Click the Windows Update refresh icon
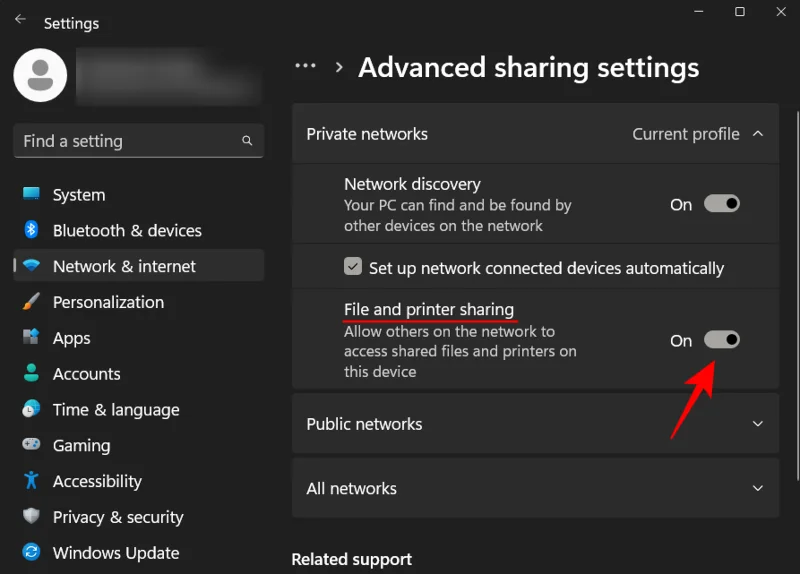This screenshot has width=800, height=574. (31, 552)
